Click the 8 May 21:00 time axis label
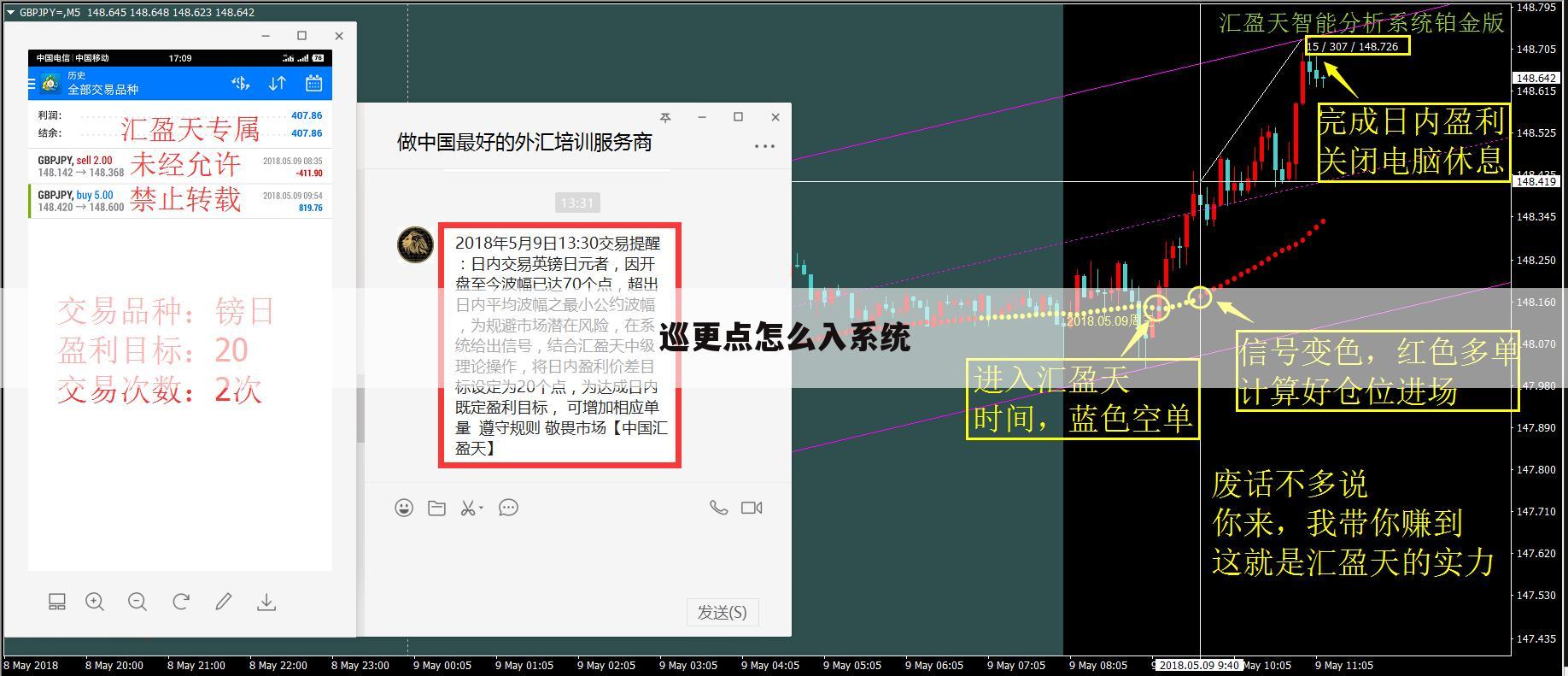Screen dimensions: 1568x676 pyautogui.click(x=196, y=665)
